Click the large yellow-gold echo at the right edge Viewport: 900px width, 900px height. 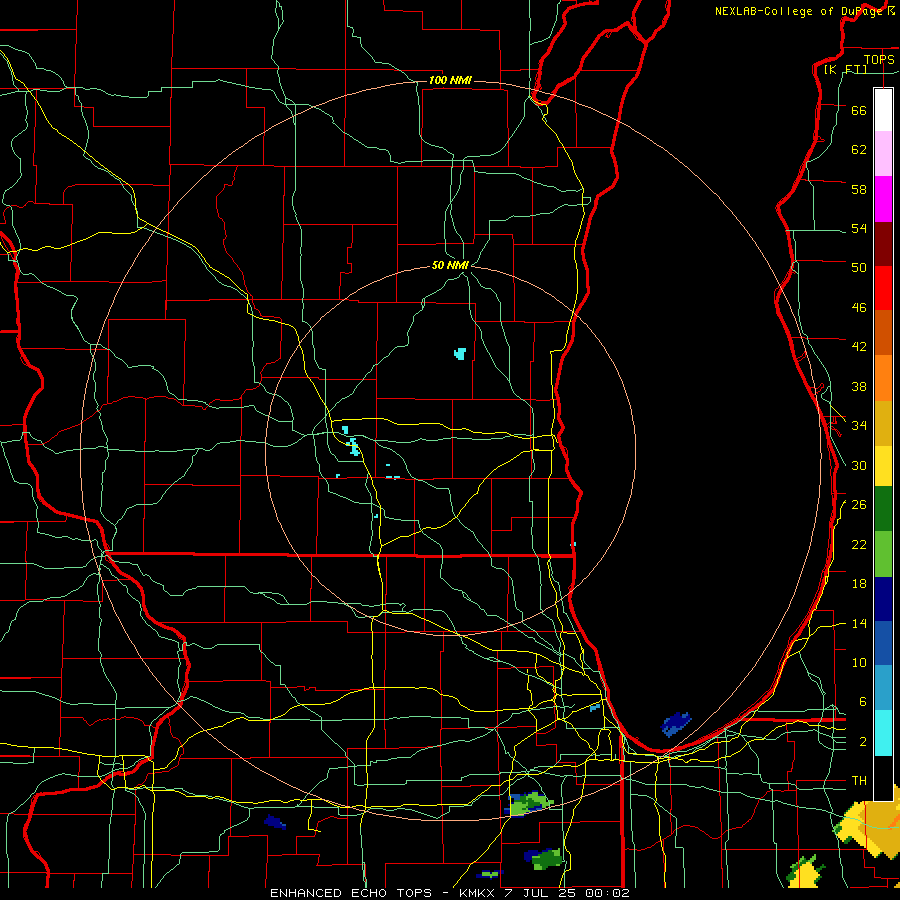872,824
